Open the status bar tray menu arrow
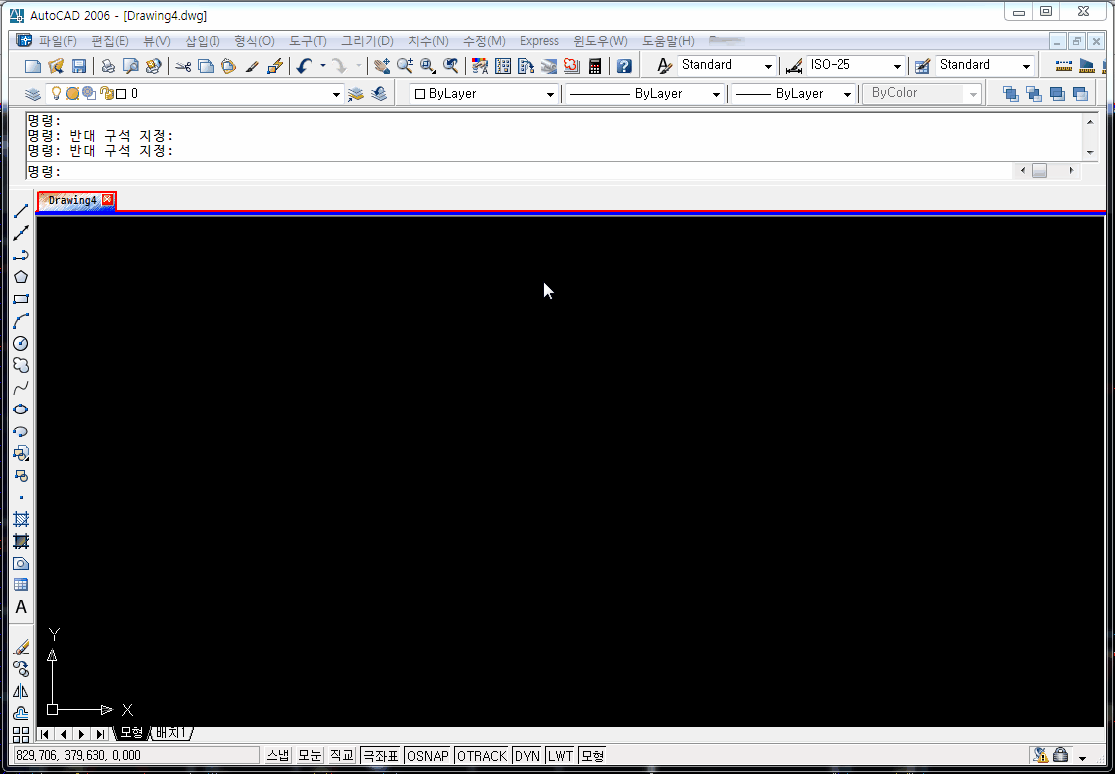 (x=1083, y=757)
